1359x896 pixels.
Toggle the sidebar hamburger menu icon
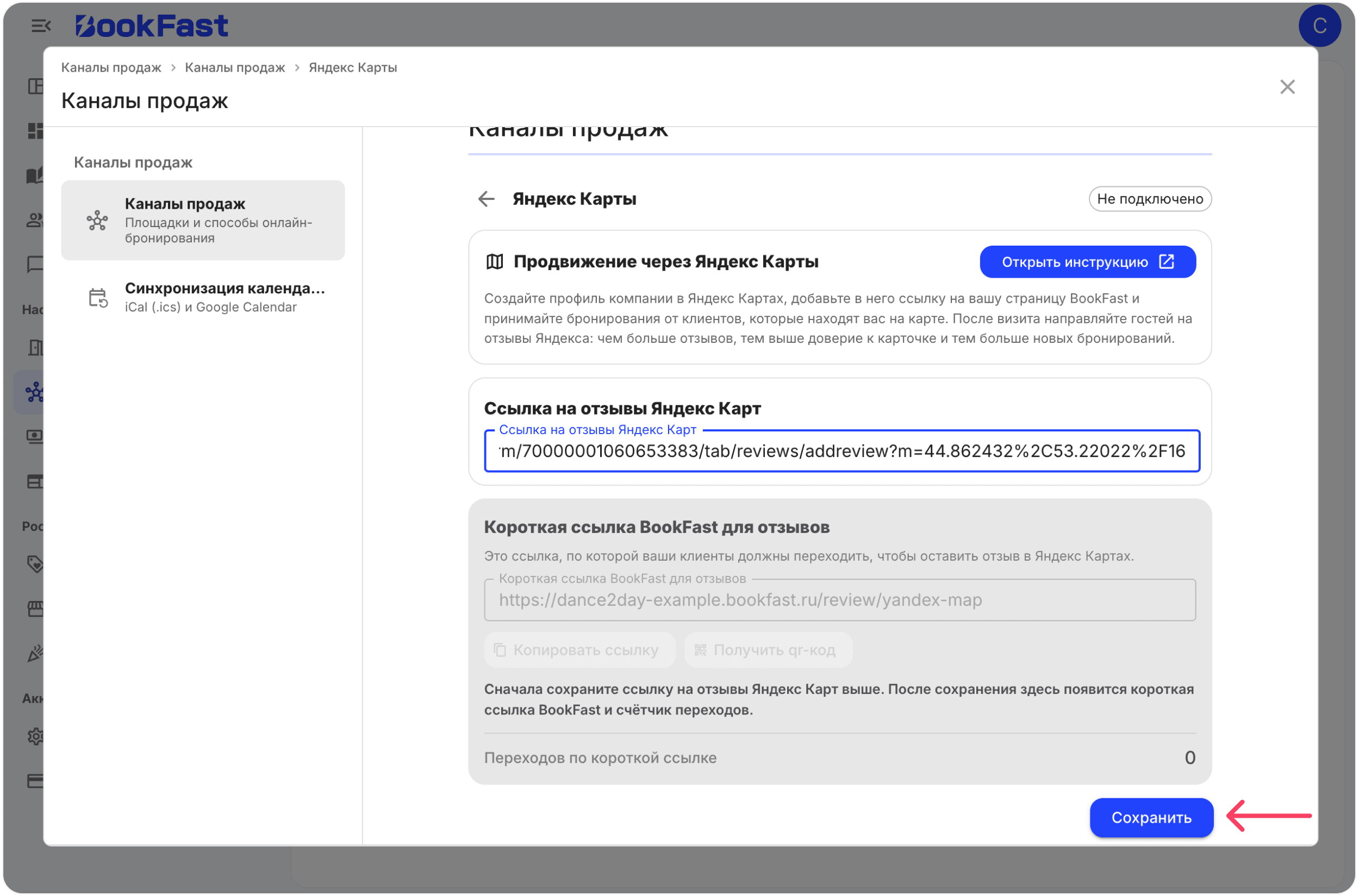[41, 26]
